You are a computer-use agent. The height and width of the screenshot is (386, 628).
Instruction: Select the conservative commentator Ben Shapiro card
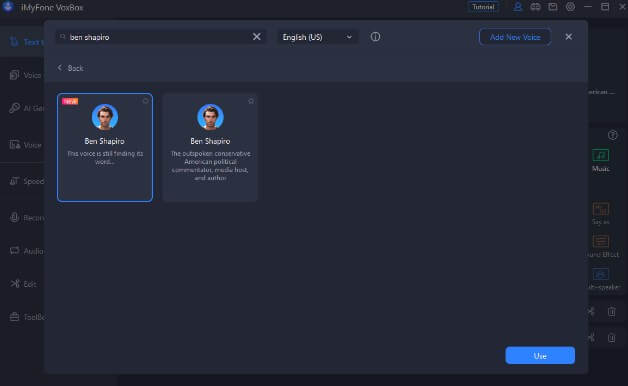(210, 147)
